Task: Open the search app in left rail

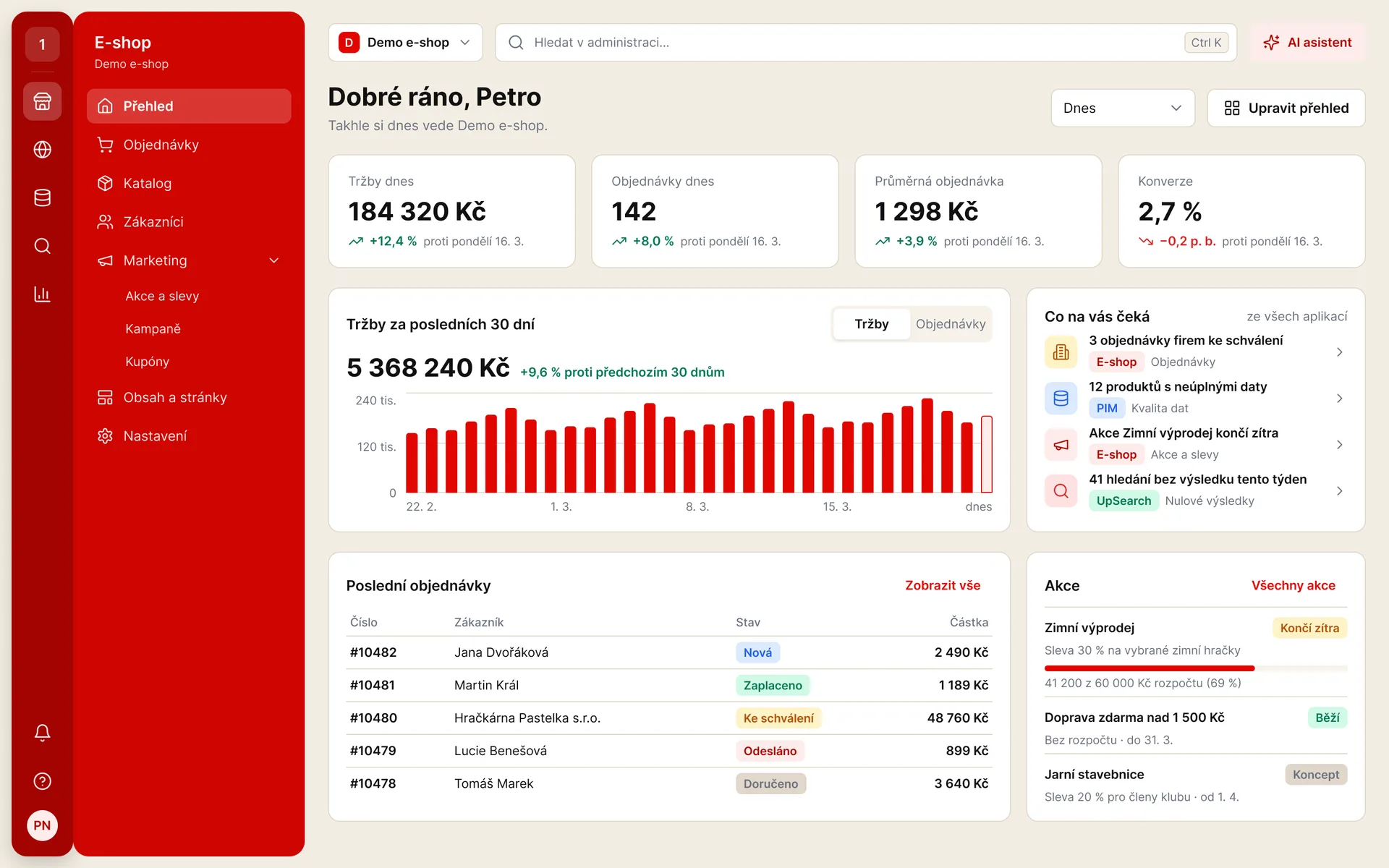Action: (x=42, y=246)
